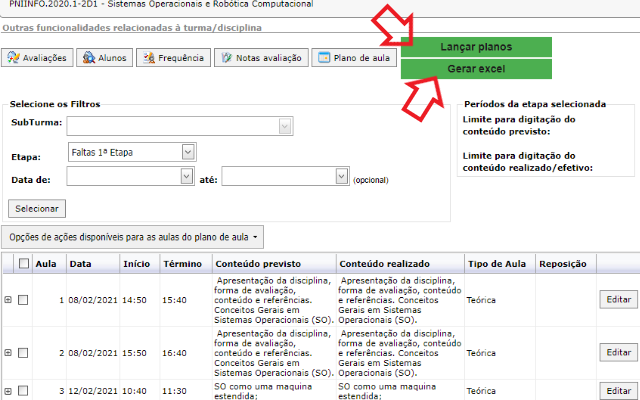The height and width of the screenshot is (400, 640).
Task: Open the Frequência attendance page
Action: 173,58
